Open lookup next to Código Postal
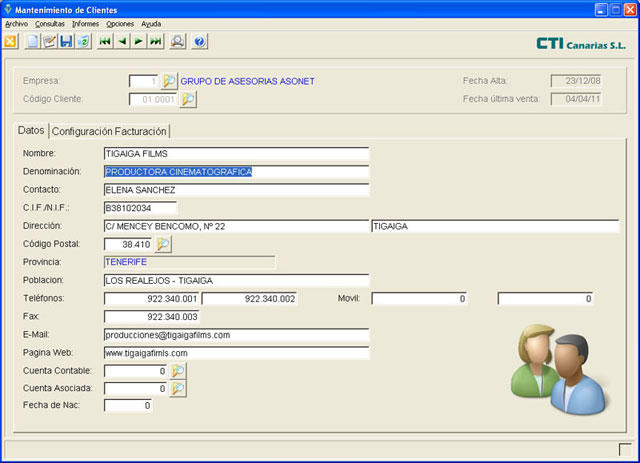This screenshot has height=463, width=640. pyautogui.click(x=164, y=244)
